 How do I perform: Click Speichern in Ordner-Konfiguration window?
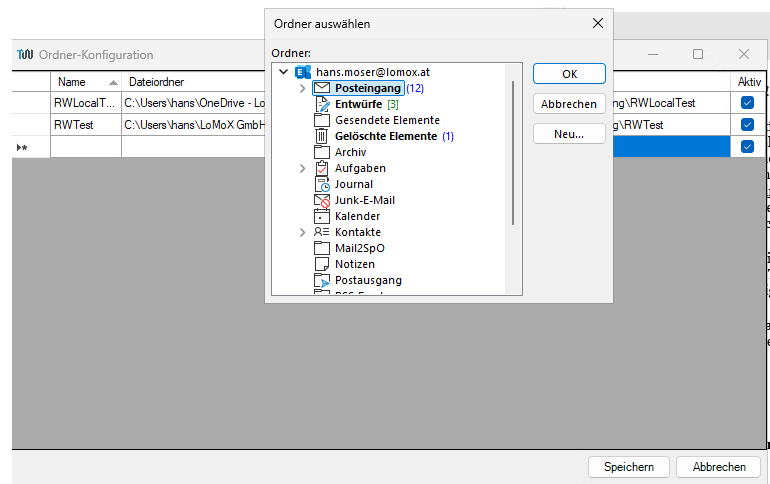tap(629, 467)
